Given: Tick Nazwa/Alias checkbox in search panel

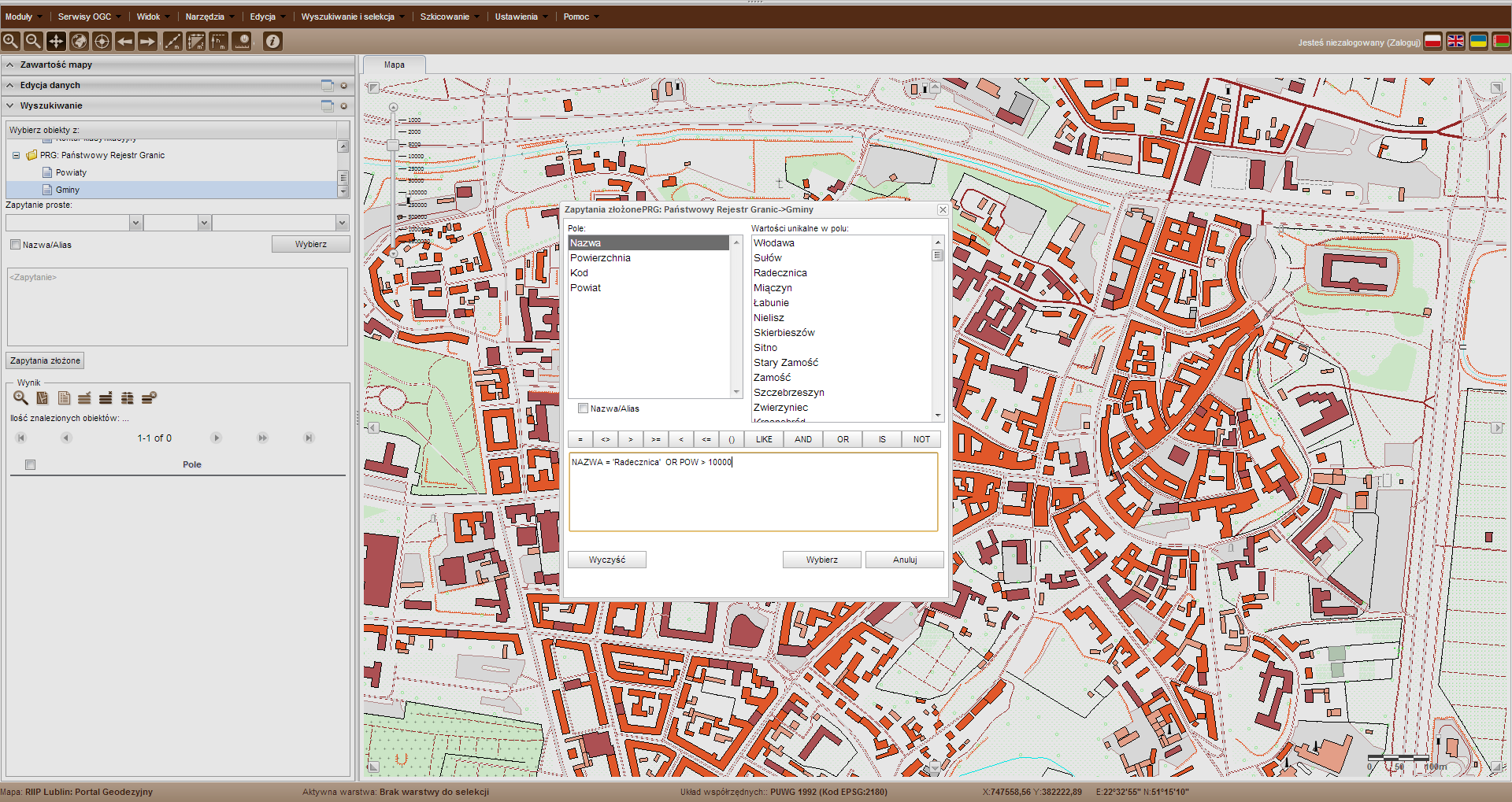Looking at the screenshot, I should [15, 245].
